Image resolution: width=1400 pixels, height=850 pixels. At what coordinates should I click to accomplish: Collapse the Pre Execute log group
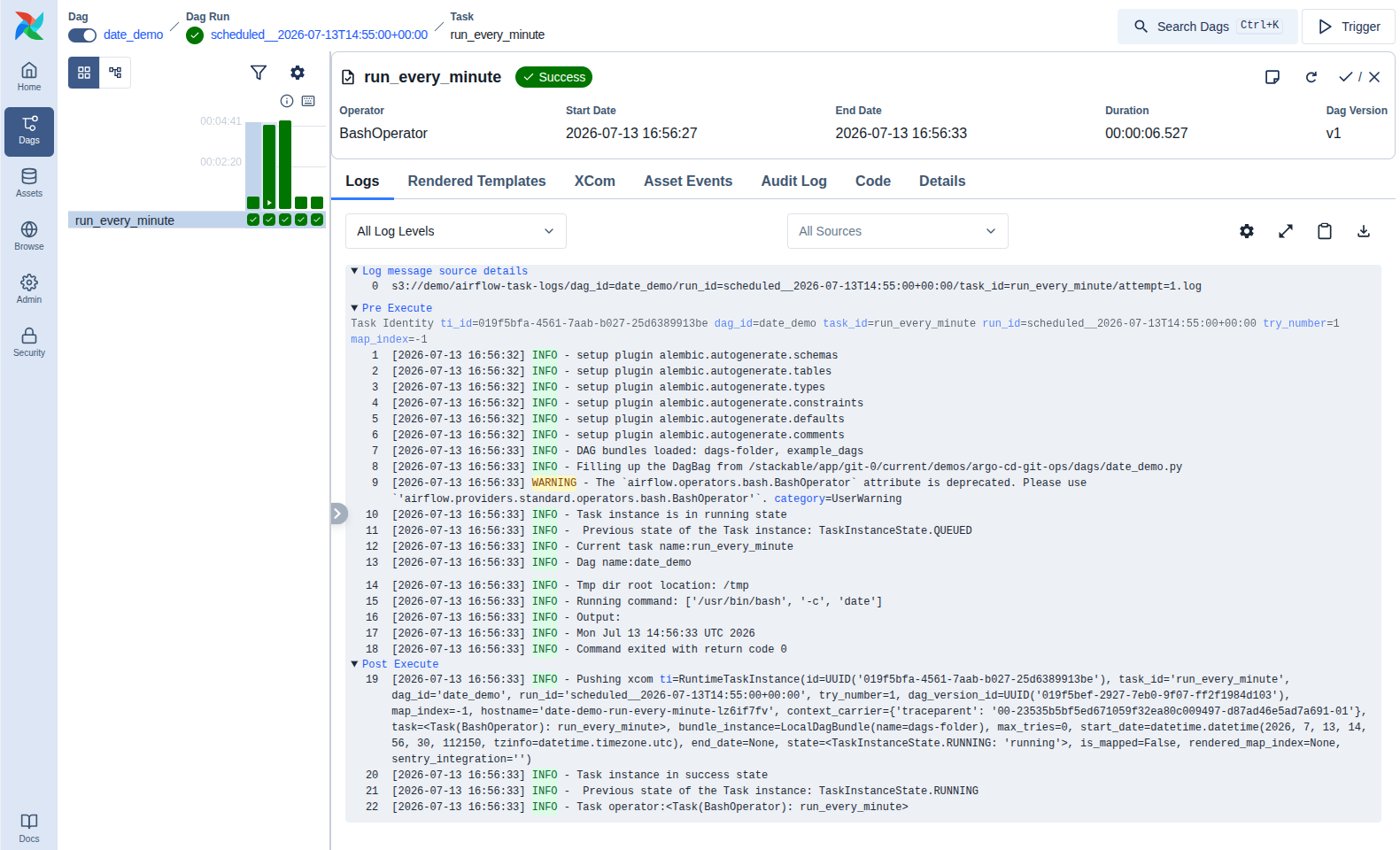coord(391,308)
